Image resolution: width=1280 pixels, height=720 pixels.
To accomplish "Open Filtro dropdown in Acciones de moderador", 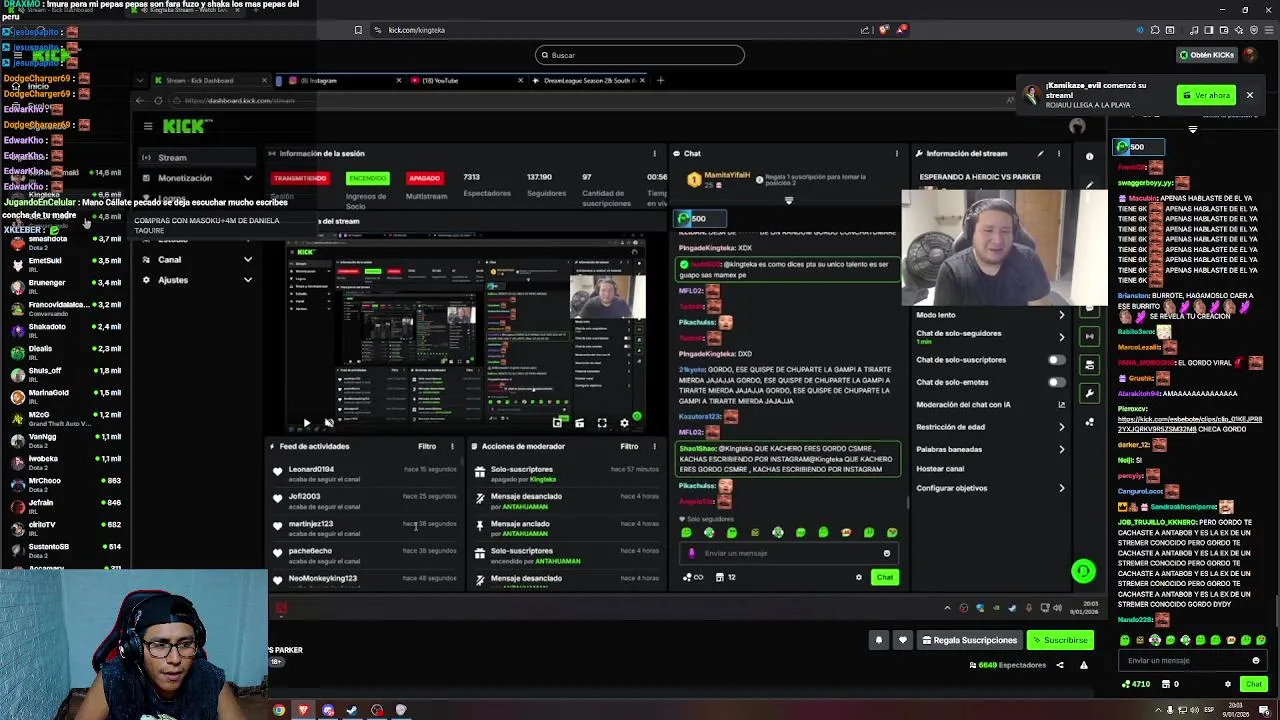I will click(629, 446).
